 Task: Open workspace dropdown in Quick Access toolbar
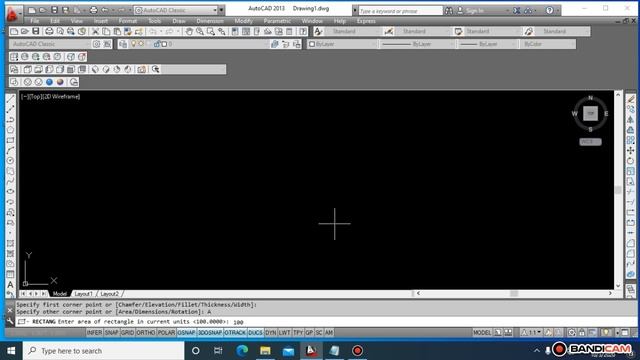(x=215, y=10)
